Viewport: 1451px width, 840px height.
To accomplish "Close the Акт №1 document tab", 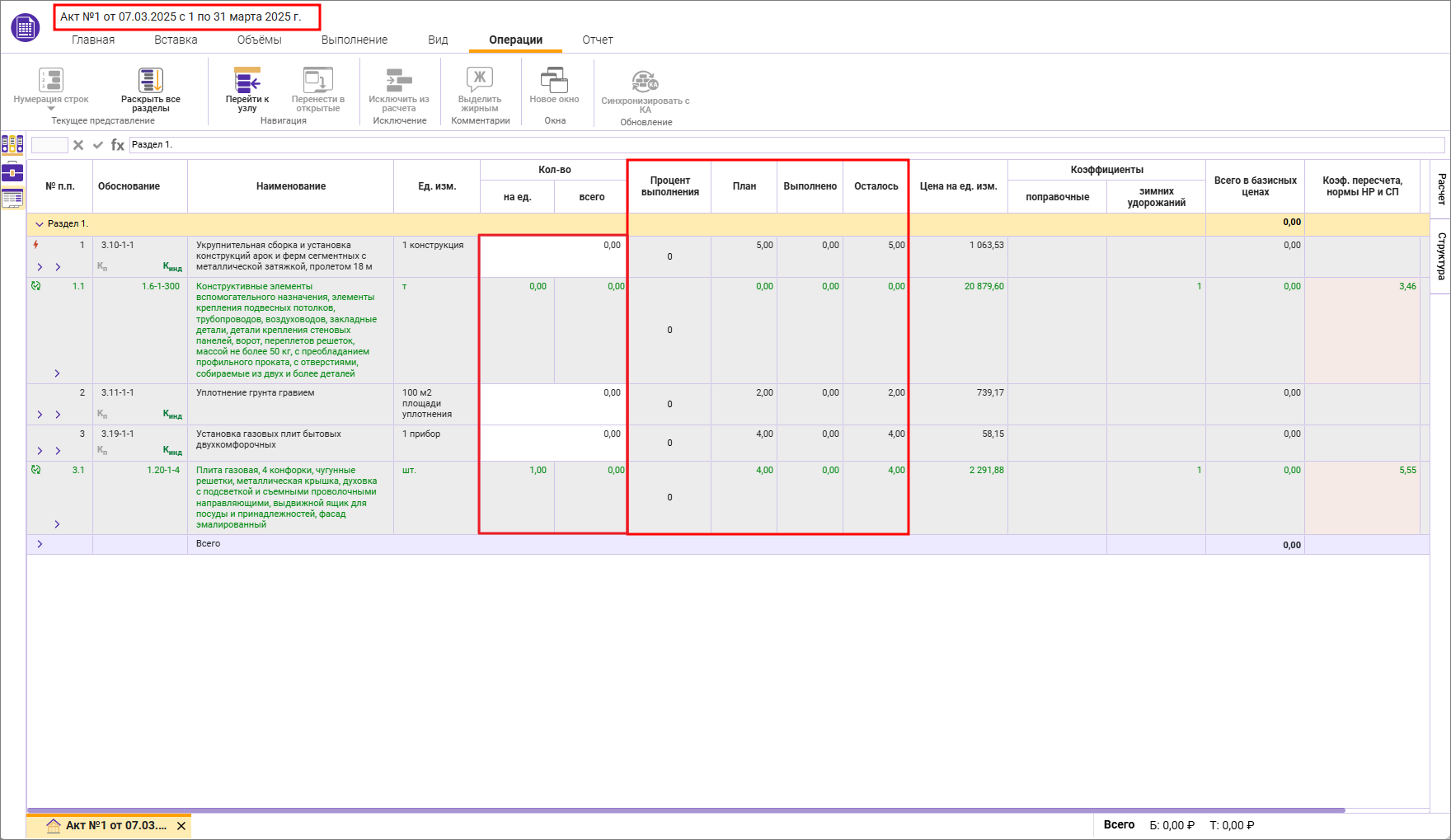I will [x=181, y=825].
